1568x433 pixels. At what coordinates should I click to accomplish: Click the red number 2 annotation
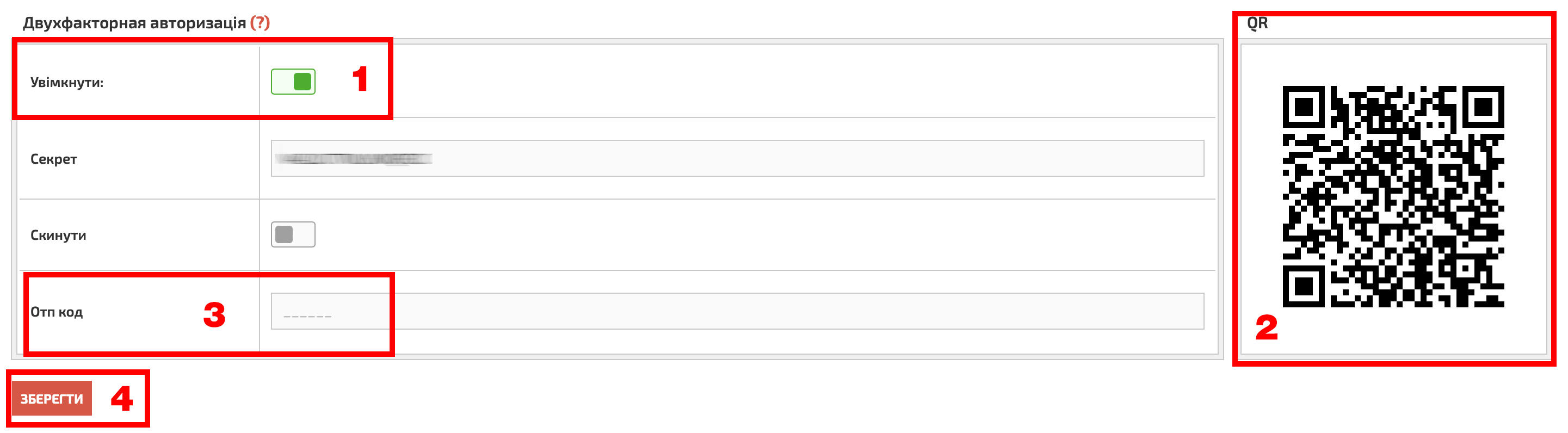[x=1267, y=327]
